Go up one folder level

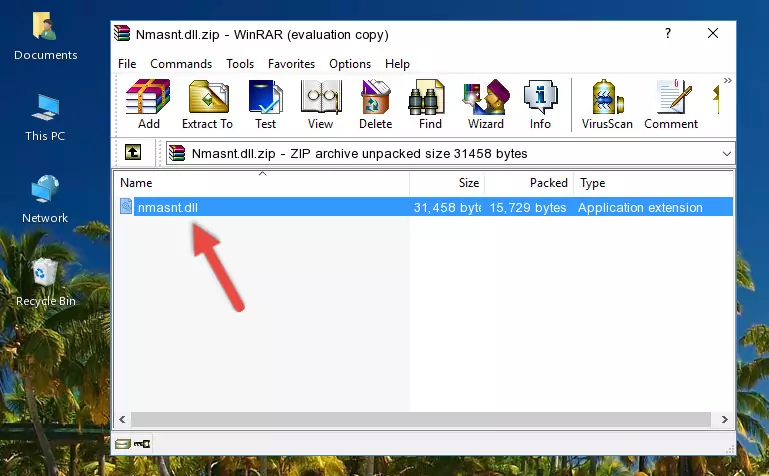point(133,152)
